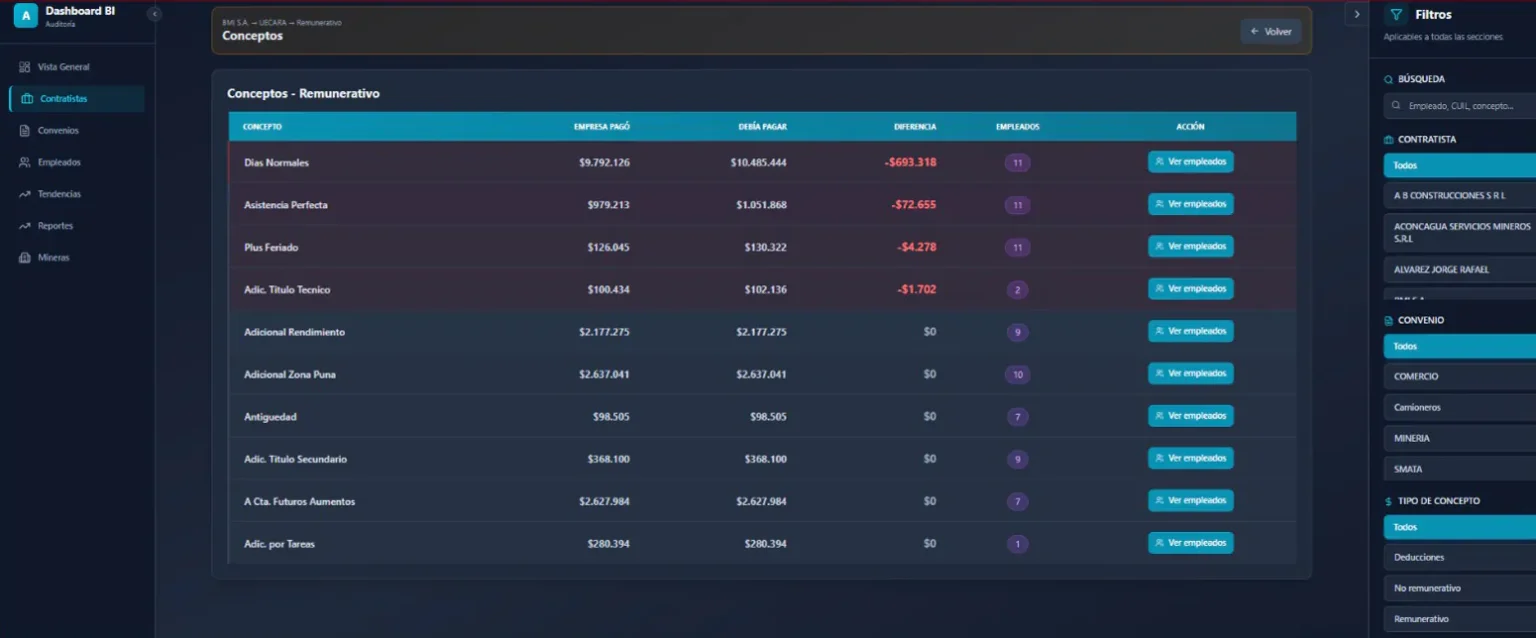Click employee count badge for Adicional Zona Puna

click(x=1017, y=375)
